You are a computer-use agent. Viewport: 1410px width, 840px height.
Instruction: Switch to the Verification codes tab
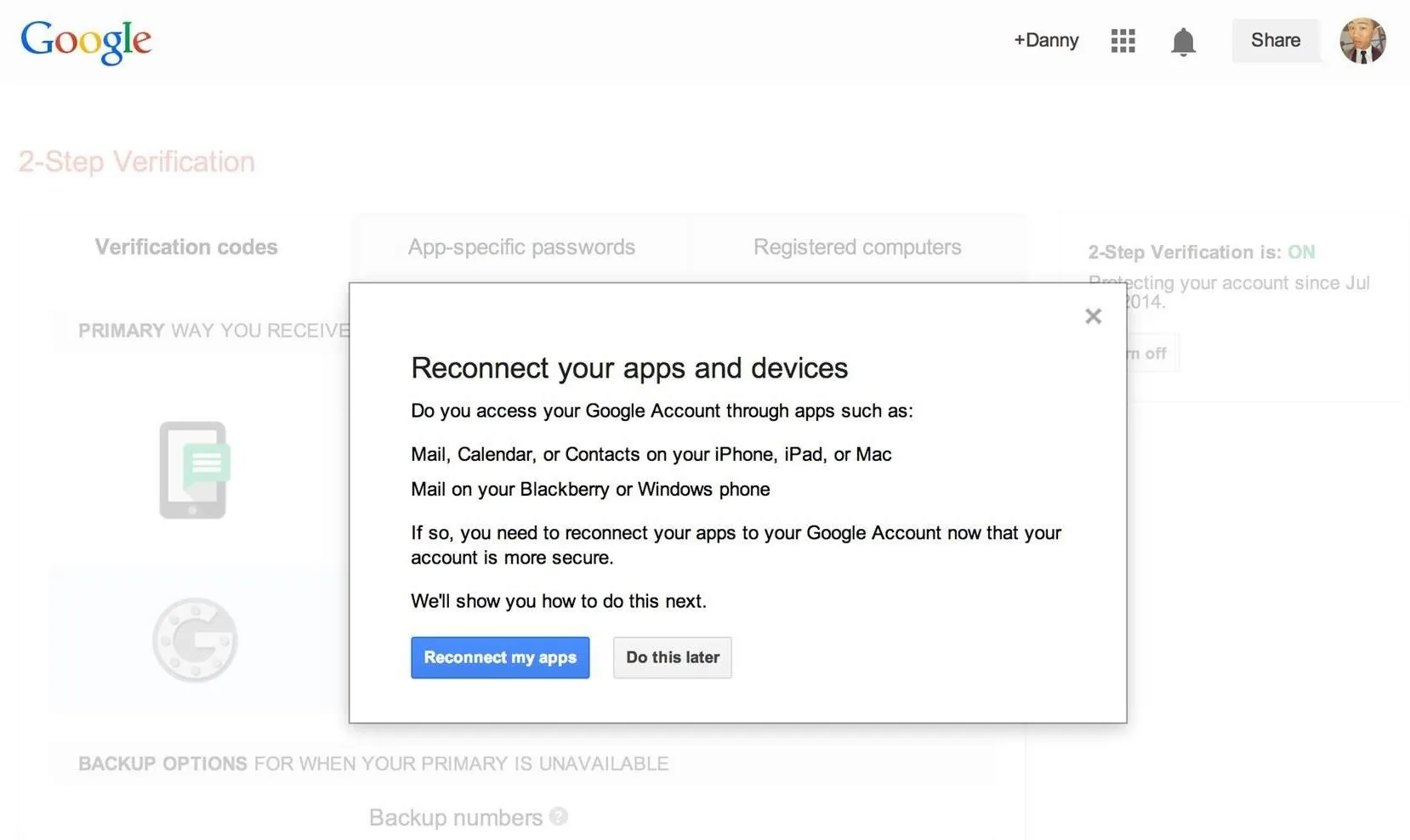tap(186, 247)
